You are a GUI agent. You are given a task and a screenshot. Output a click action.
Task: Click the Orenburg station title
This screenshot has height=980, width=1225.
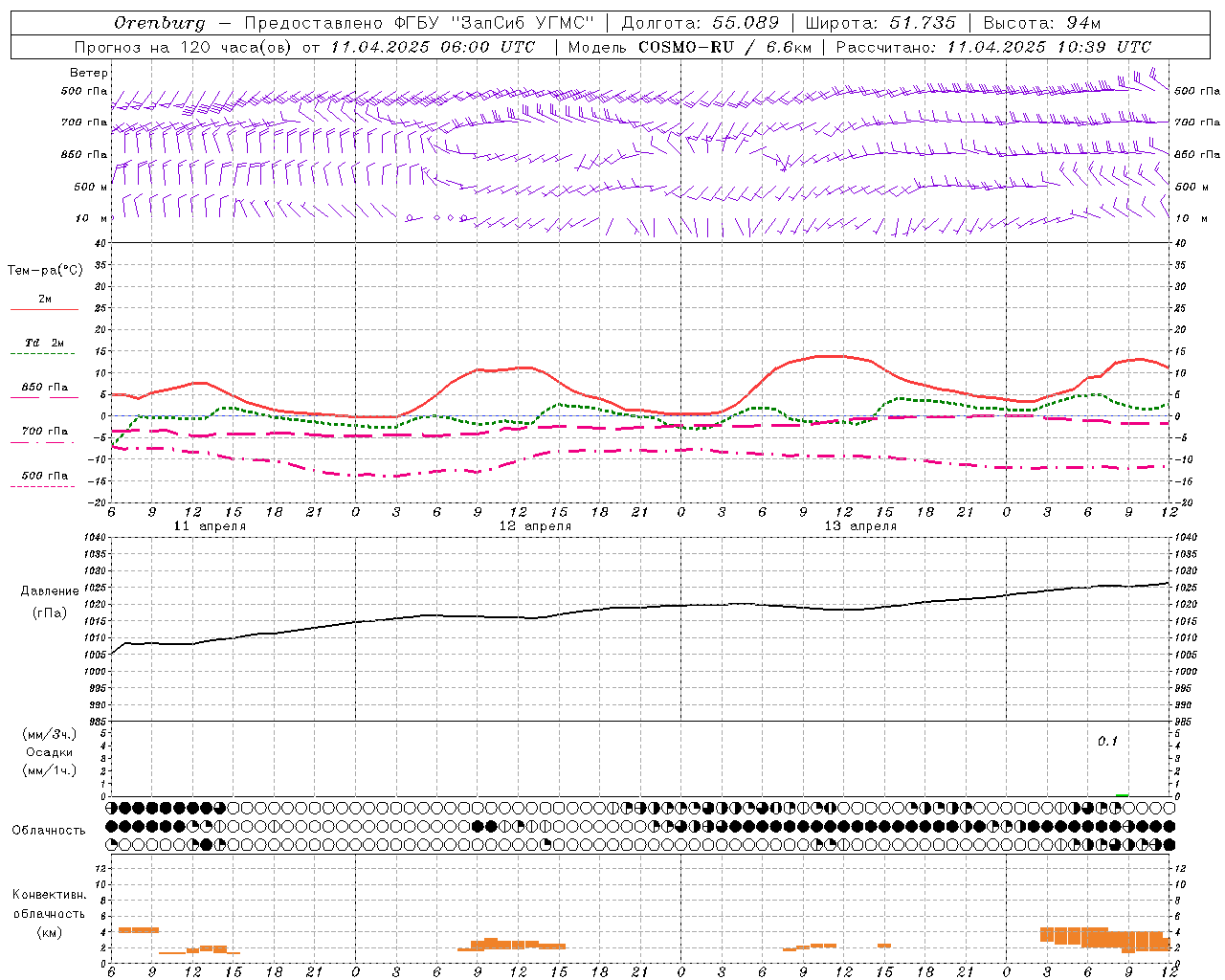click(x=159, y=23)
